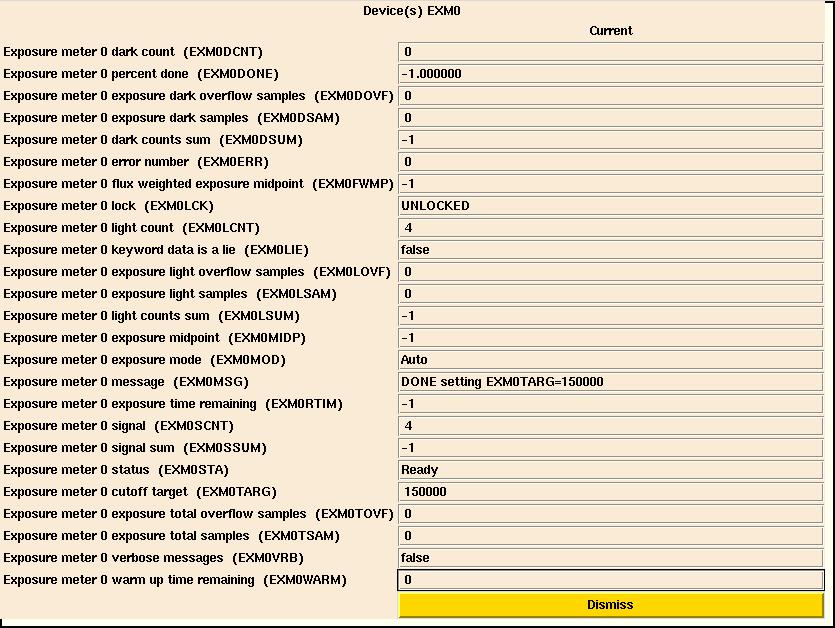Select the EXM0ERR error number field
Viewport: 835px width, 628px height.
[610, 162]
